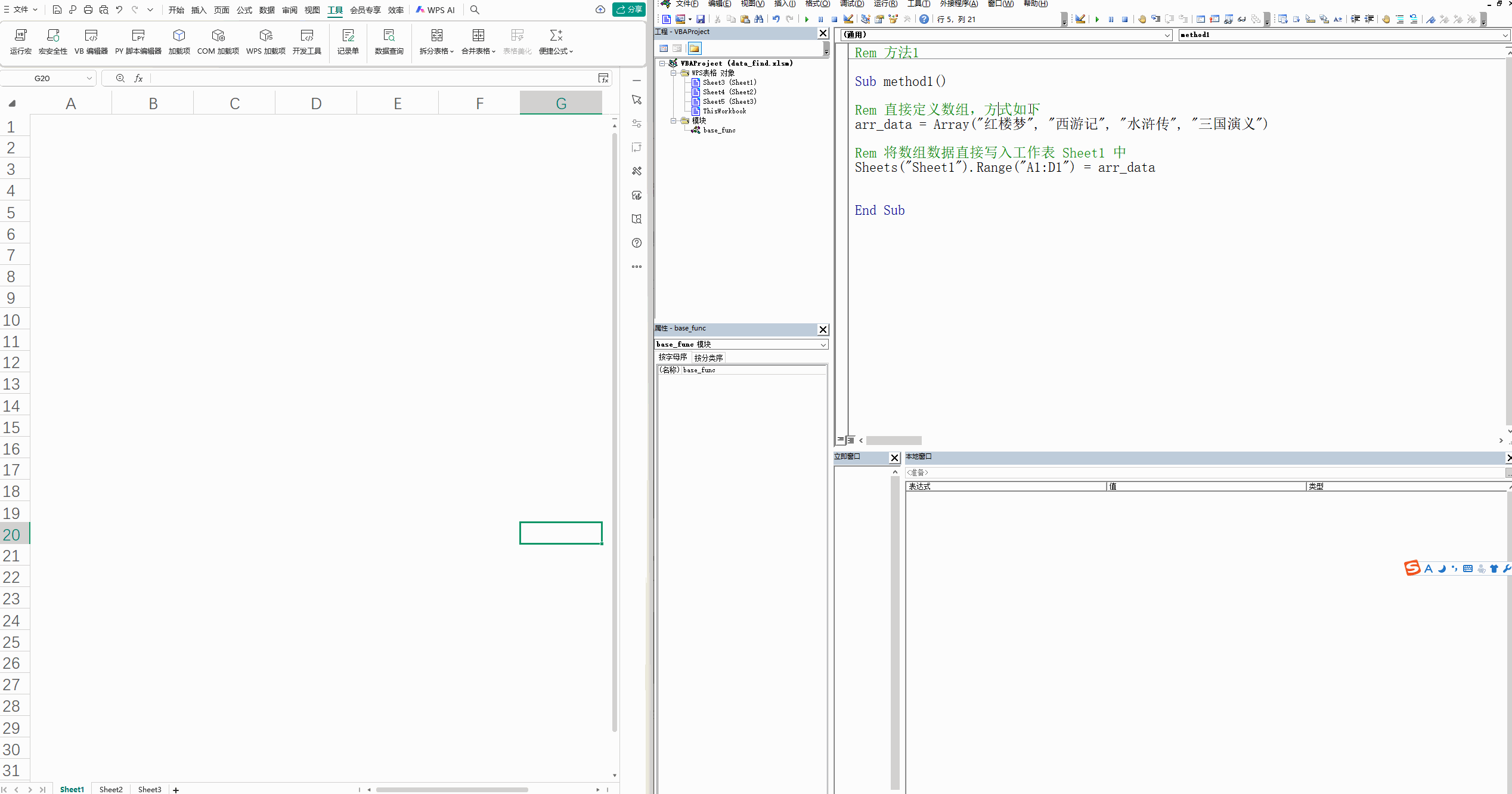Click the 分享 share button
Viewport: 1512px width, 794px height.
[x=628, y=10]
